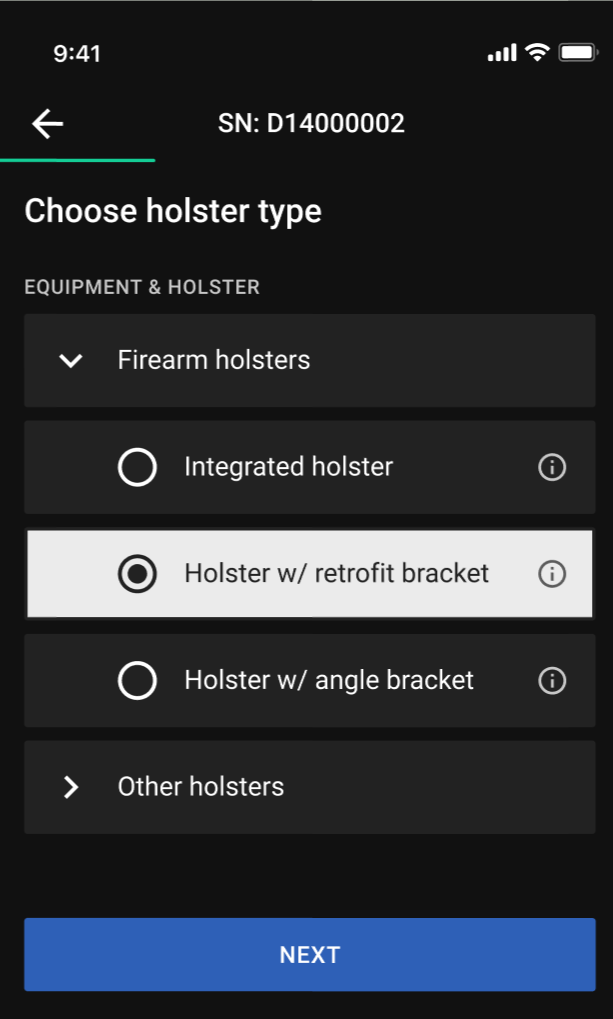Viewport: 613px width, 1019px height.
Task: Tap the Wi-Fi status icon
Action: (x=538, y=53)
